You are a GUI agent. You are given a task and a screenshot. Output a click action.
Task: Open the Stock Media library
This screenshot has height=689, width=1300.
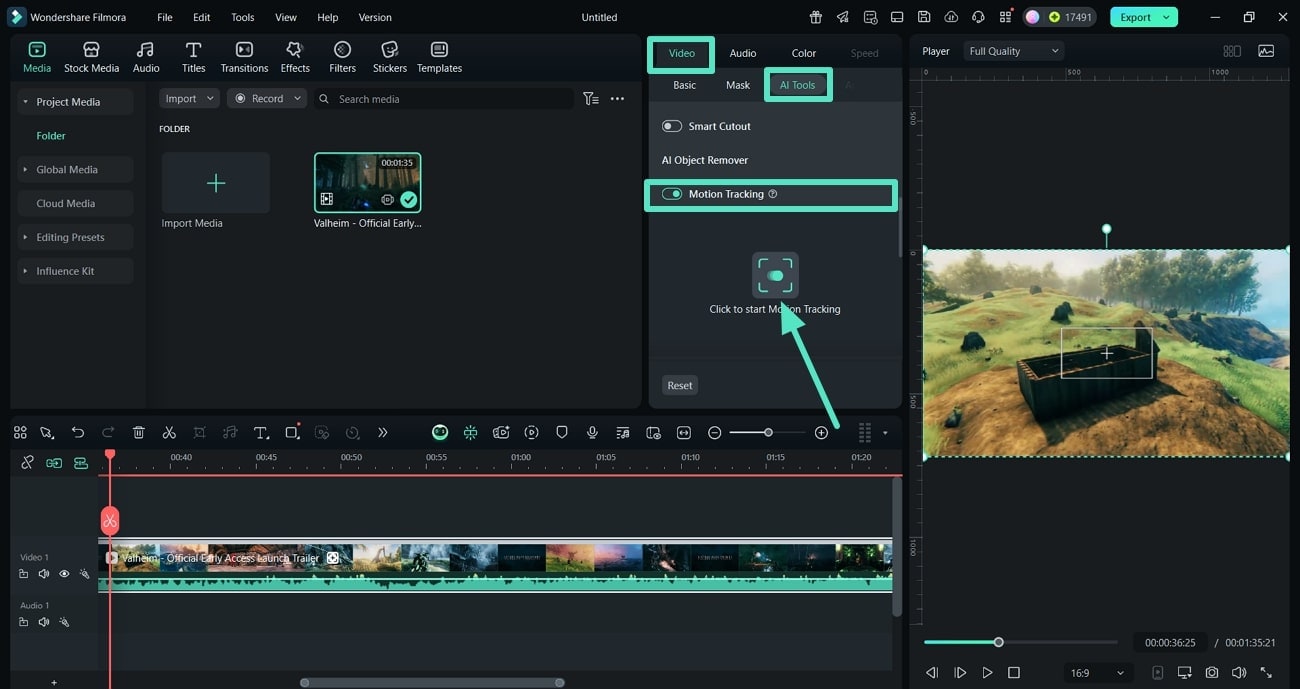(91, 57)
